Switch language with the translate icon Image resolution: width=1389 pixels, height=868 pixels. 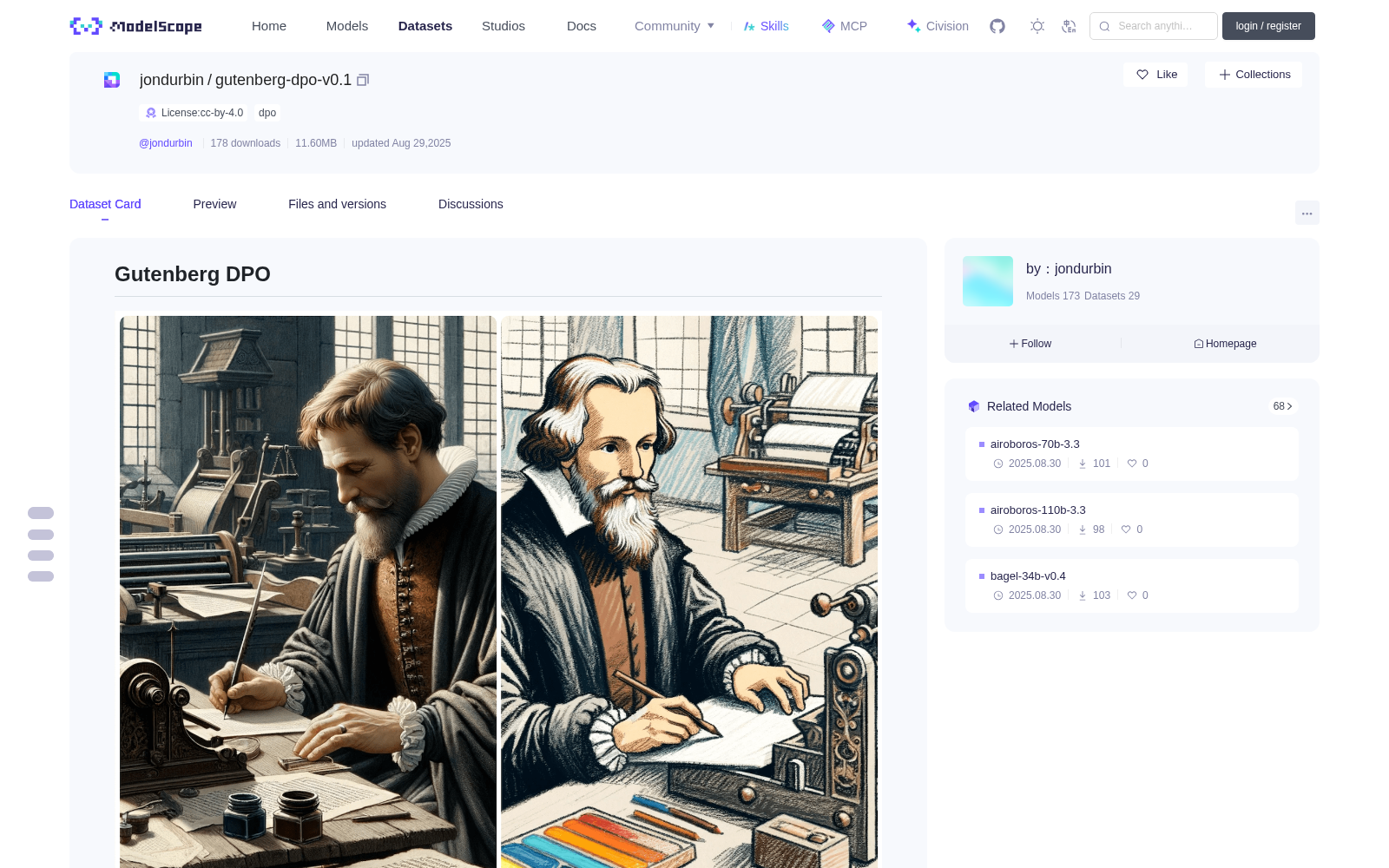pyautogui.click(x=1070, y=26)
